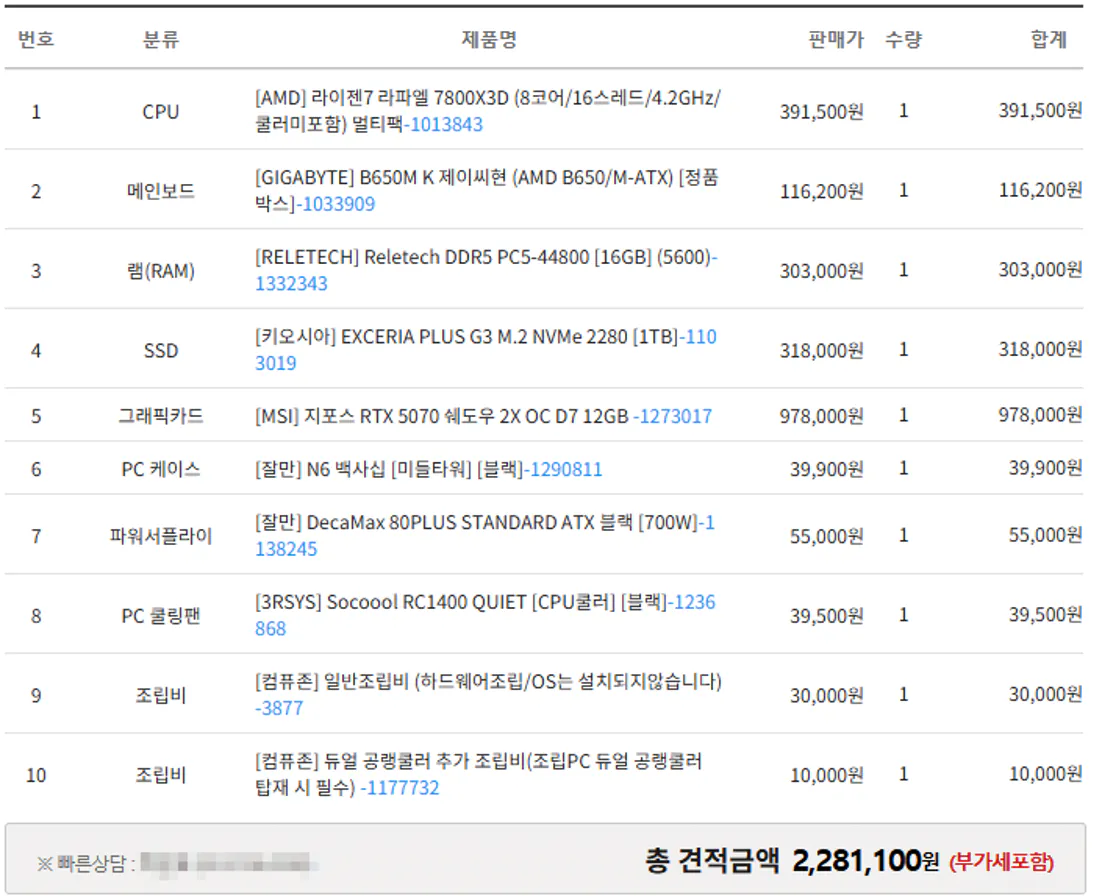Image resolution: width=1102 pixels, height=896 pixels.
Task: Click the Reletech DDR5 RAM product code link
Action: 291,284
